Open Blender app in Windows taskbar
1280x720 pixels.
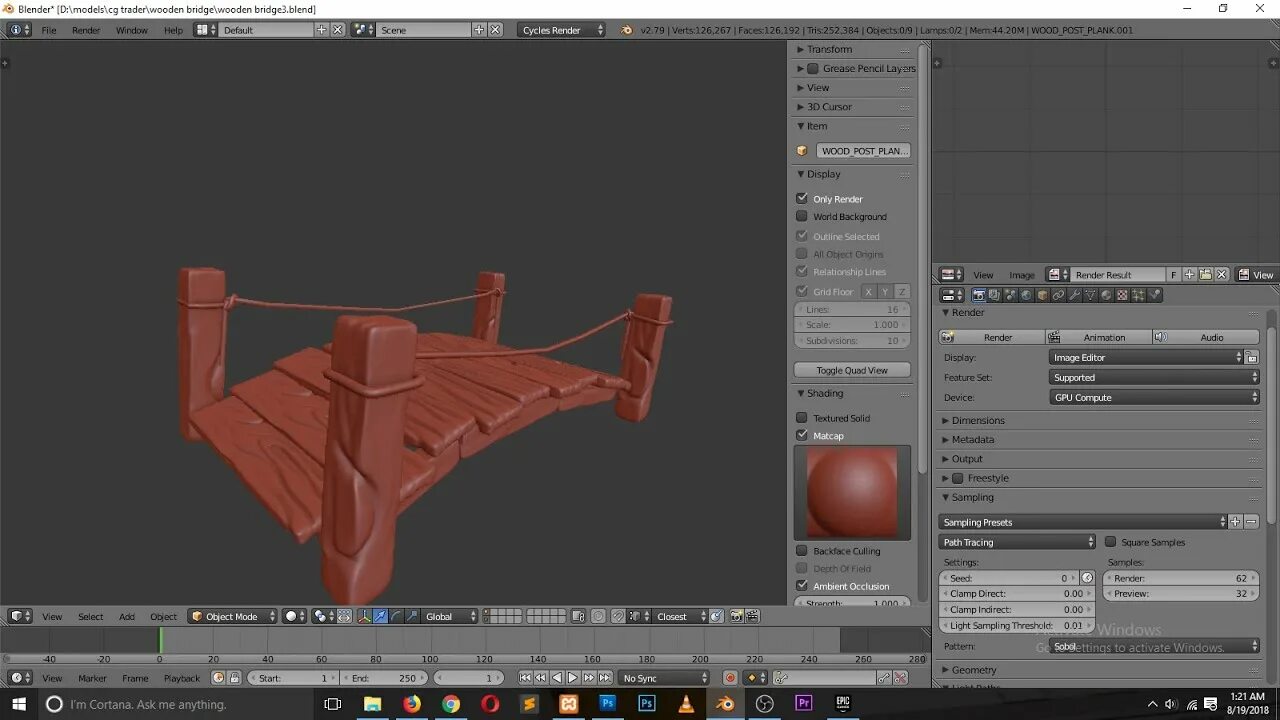[x=725, y=704]
